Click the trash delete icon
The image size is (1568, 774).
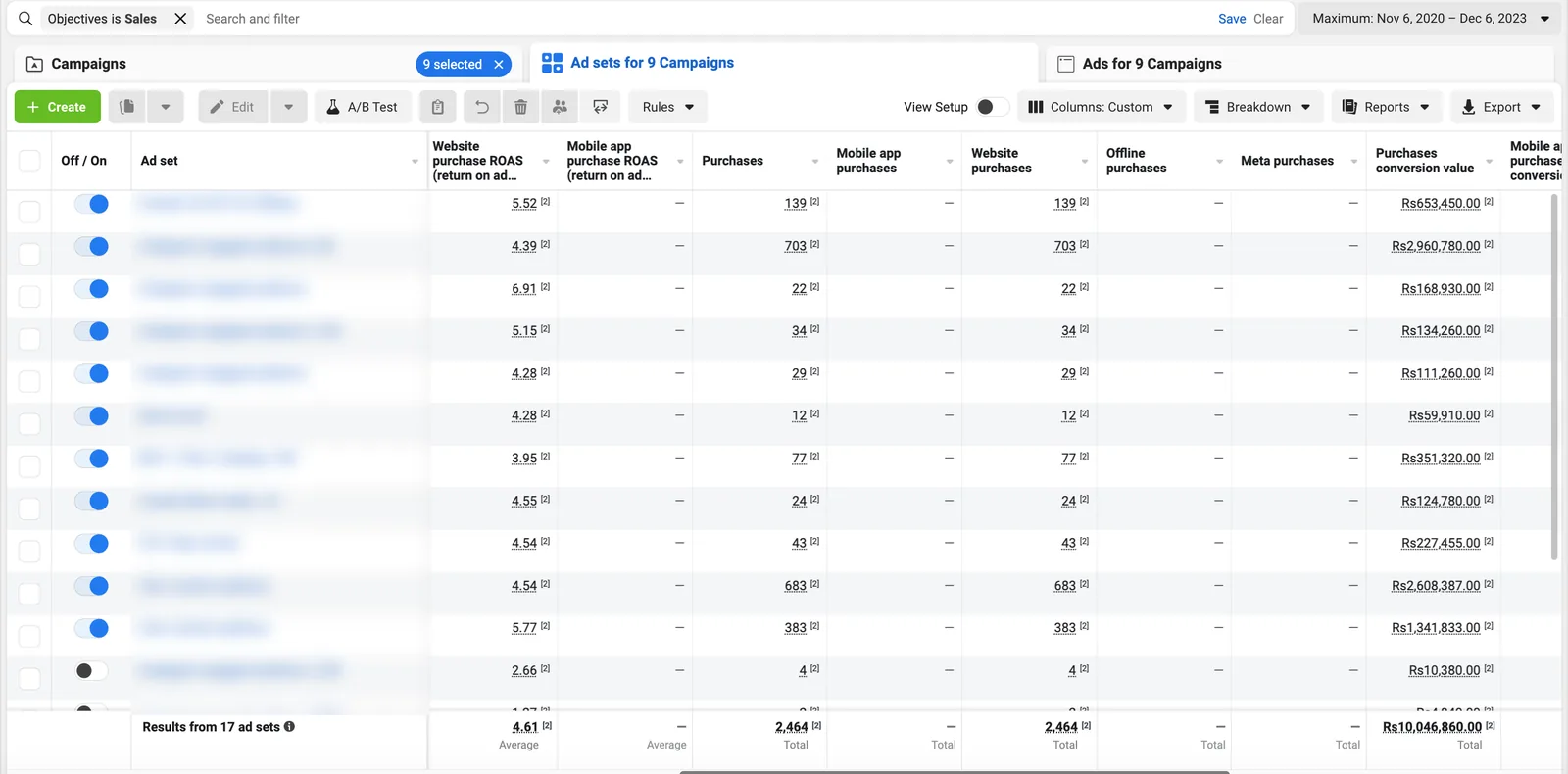(x=520, y=107)
